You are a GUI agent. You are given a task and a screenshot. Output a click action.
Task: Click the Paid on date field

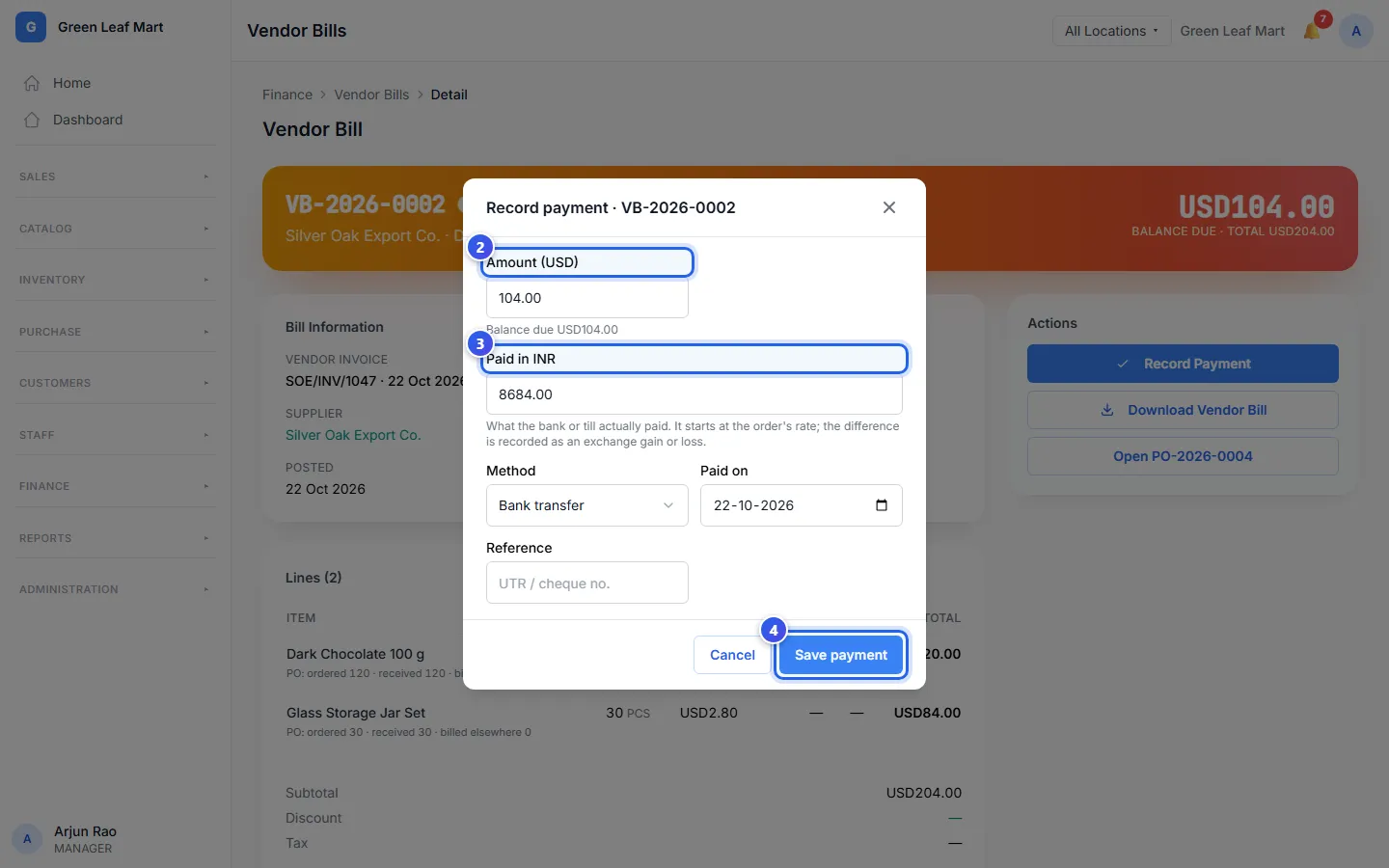point(802,505)
